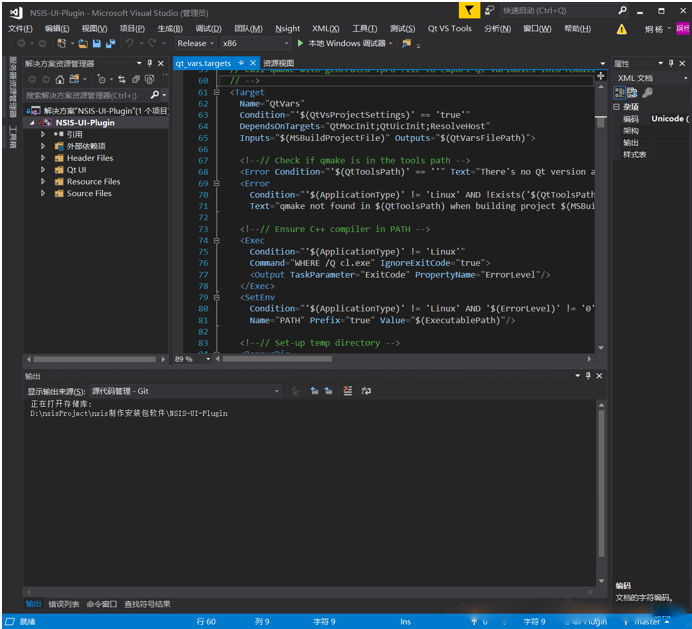Open the output source dropdown showing Git

click(x=185, y=391)
